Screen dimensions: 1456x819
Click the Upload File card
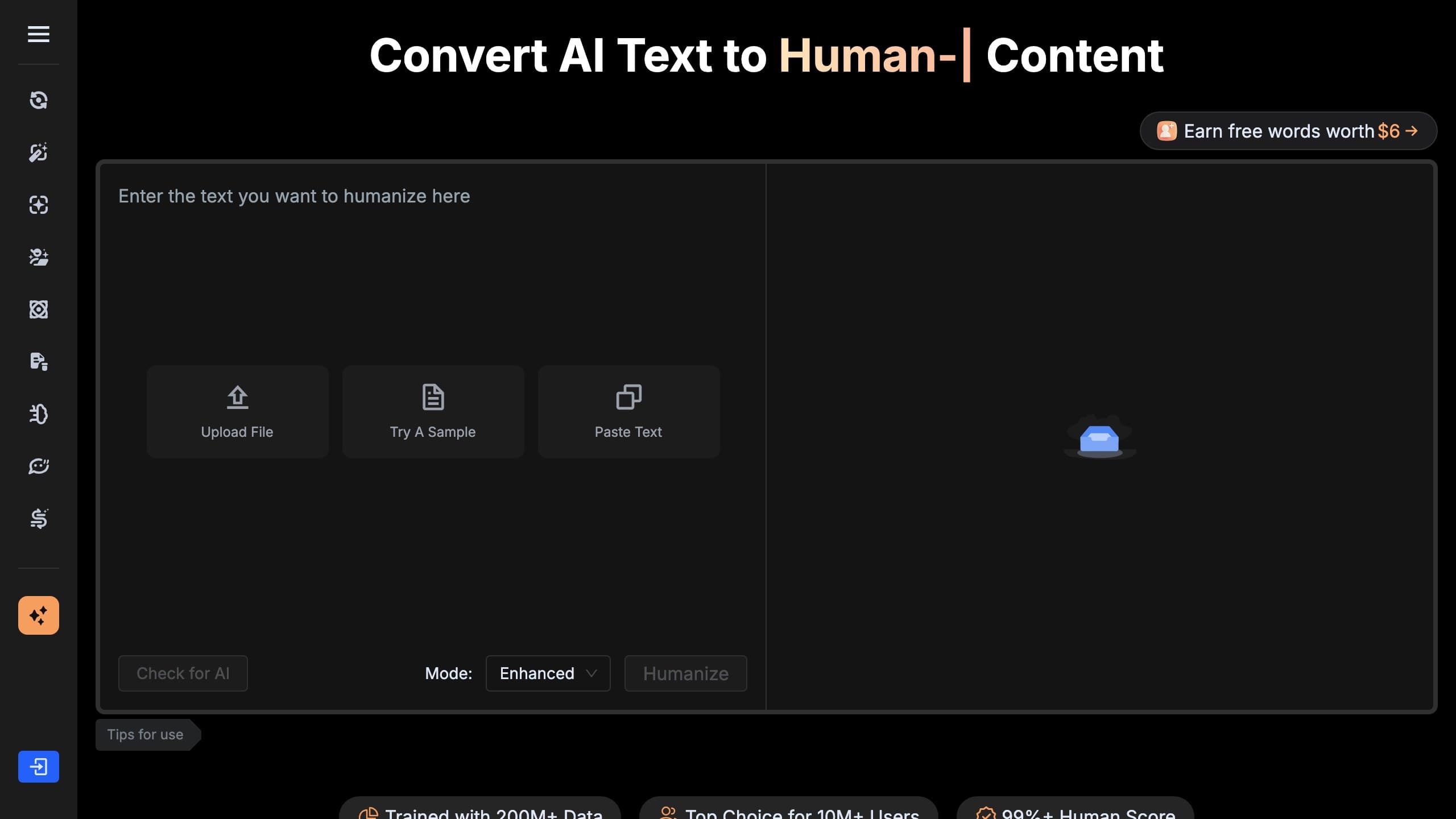coord(238,412)
